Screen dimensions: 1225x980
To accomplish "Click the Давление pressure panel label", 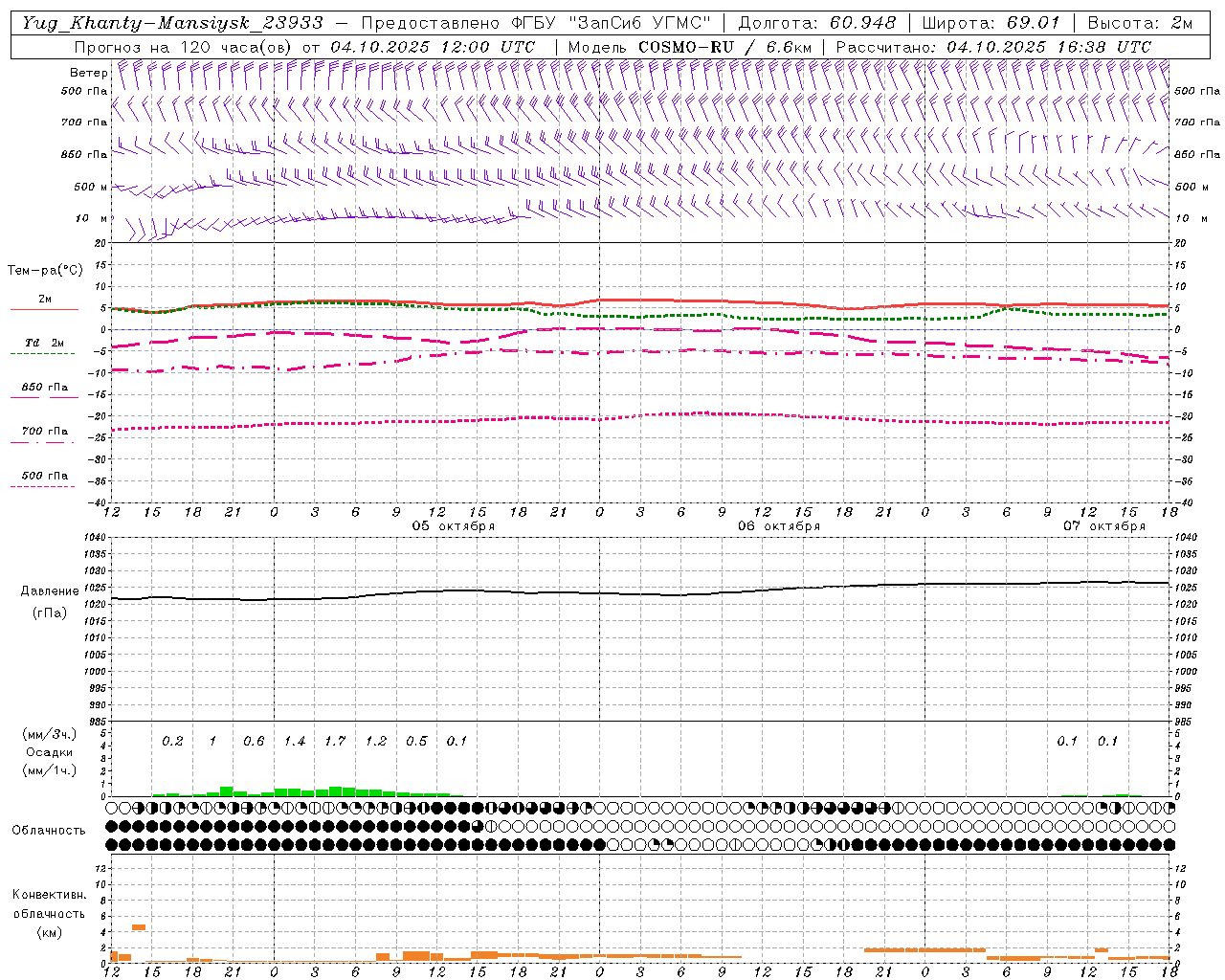I will coord(49,591).
